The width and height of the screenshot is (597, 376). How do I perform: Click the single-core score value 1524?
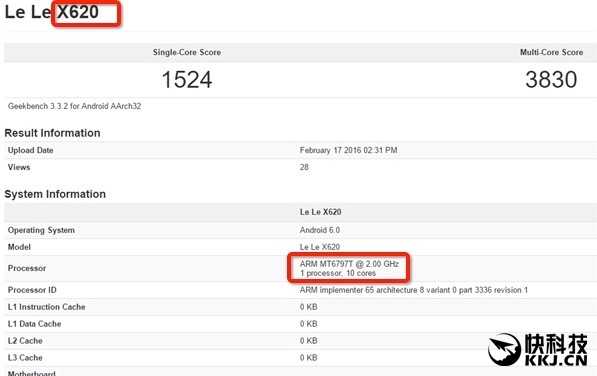pos(187,80)
